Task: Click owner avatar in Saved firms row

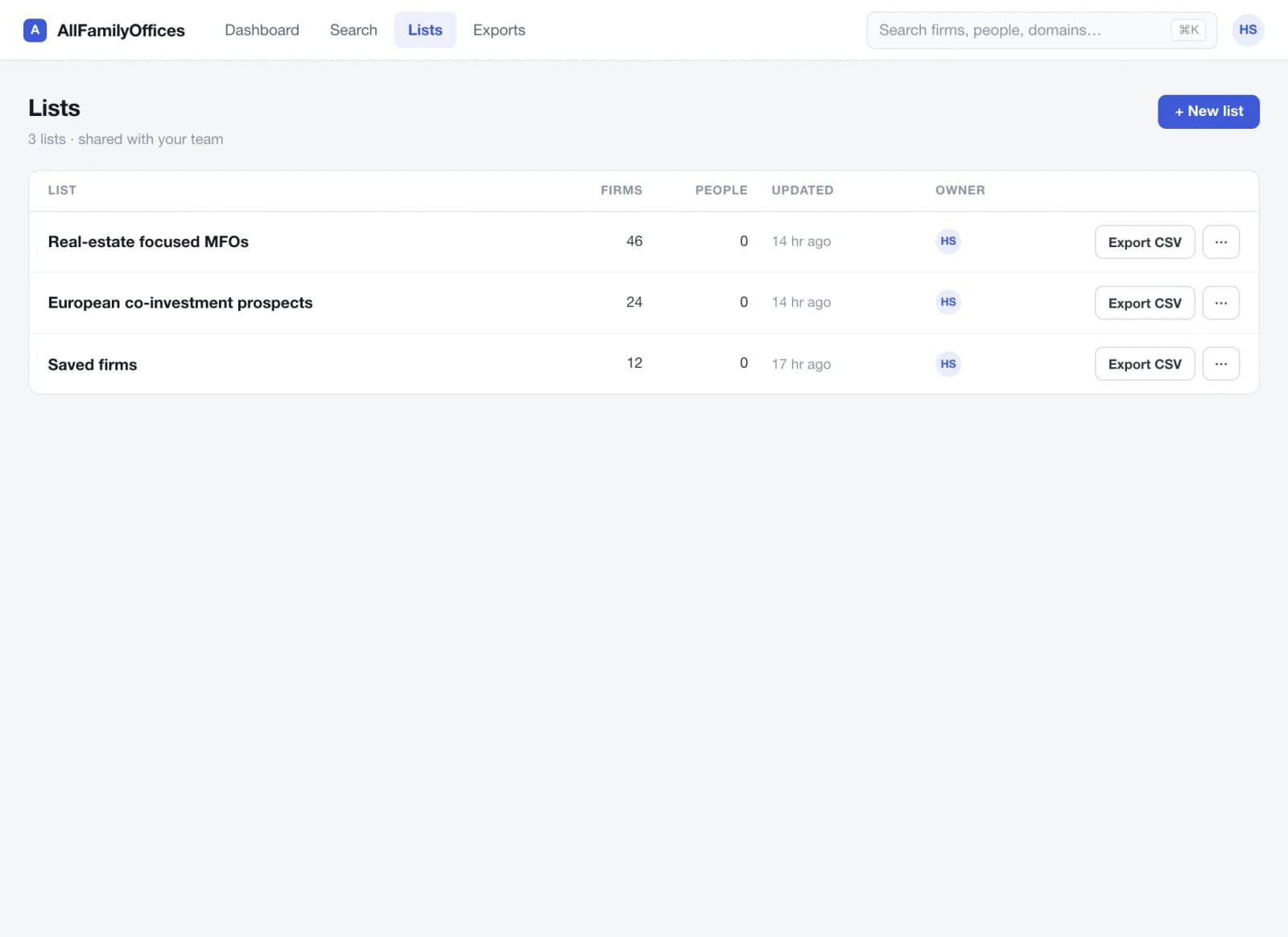Action: tap(948, 364)
